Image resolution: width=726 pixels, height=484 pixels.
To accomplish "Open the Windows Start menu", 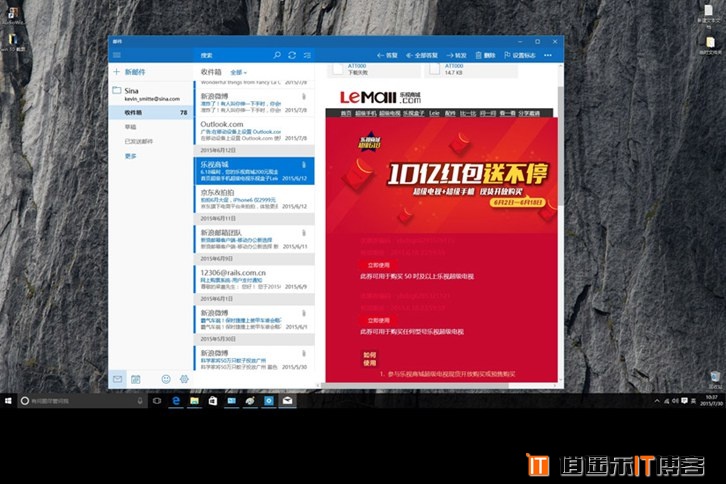I will (x=8, y=401).
